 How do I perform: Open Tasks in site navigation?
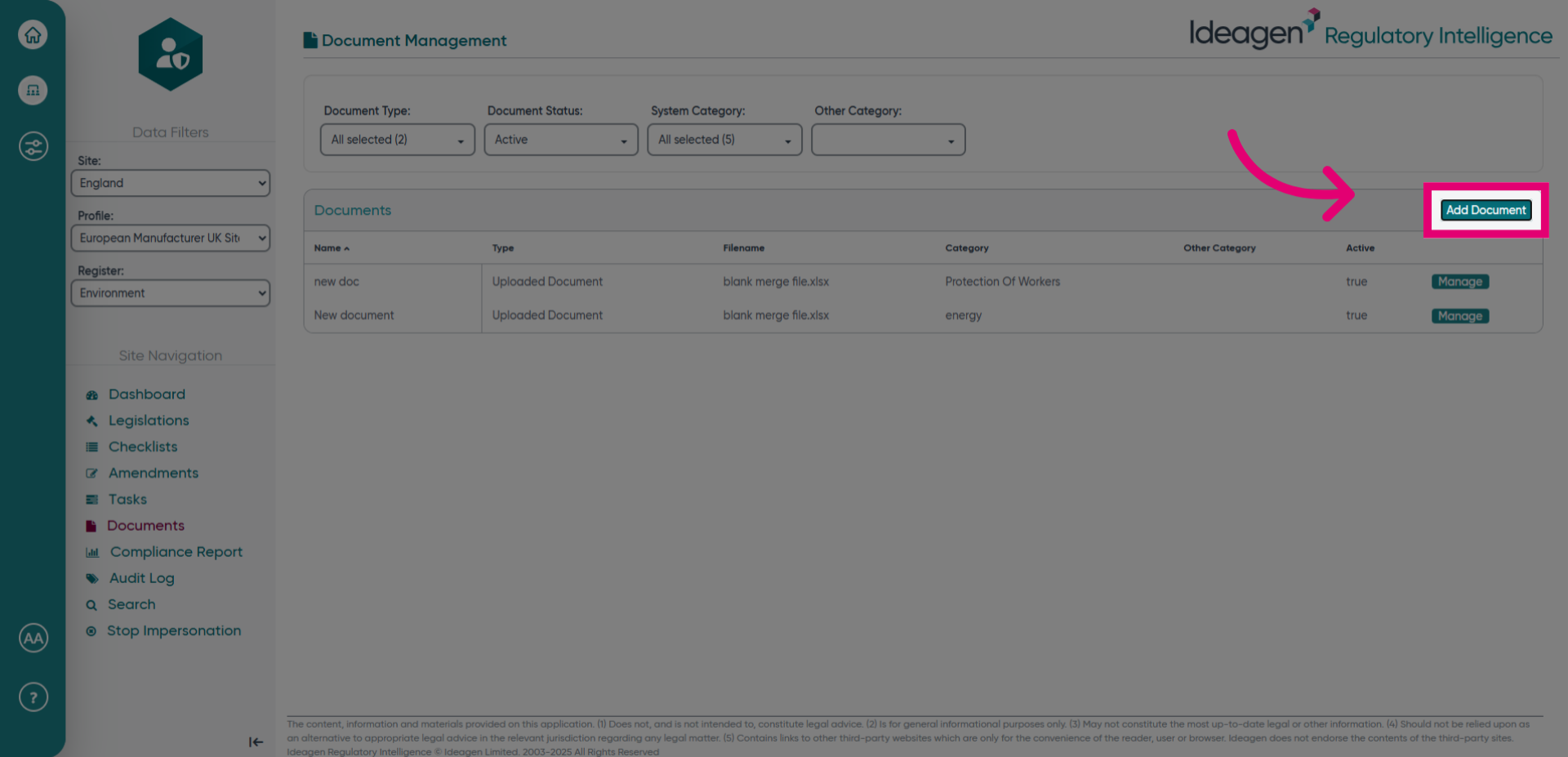(x=127, y=499)
